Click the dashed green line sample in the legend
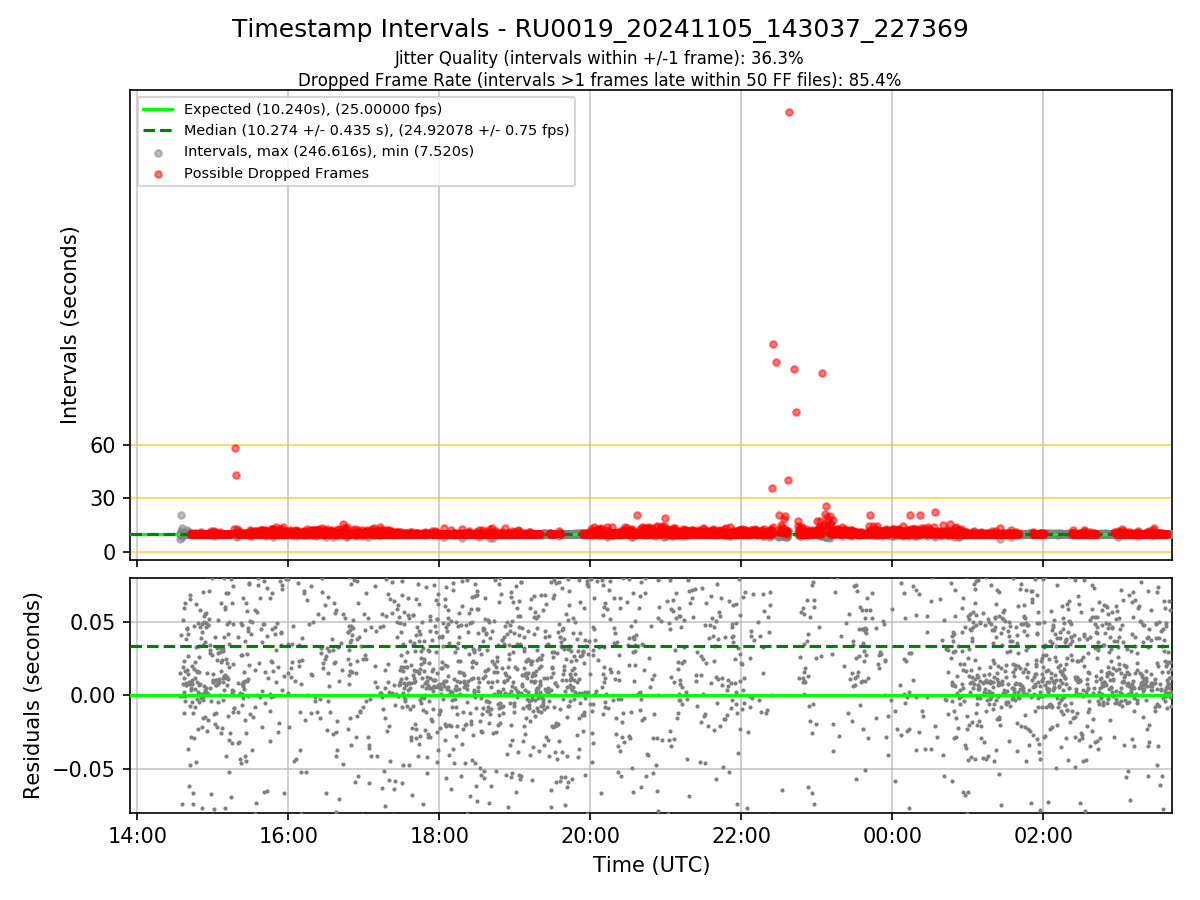Viewport: 1200px width, 900px height. point(159,130)
